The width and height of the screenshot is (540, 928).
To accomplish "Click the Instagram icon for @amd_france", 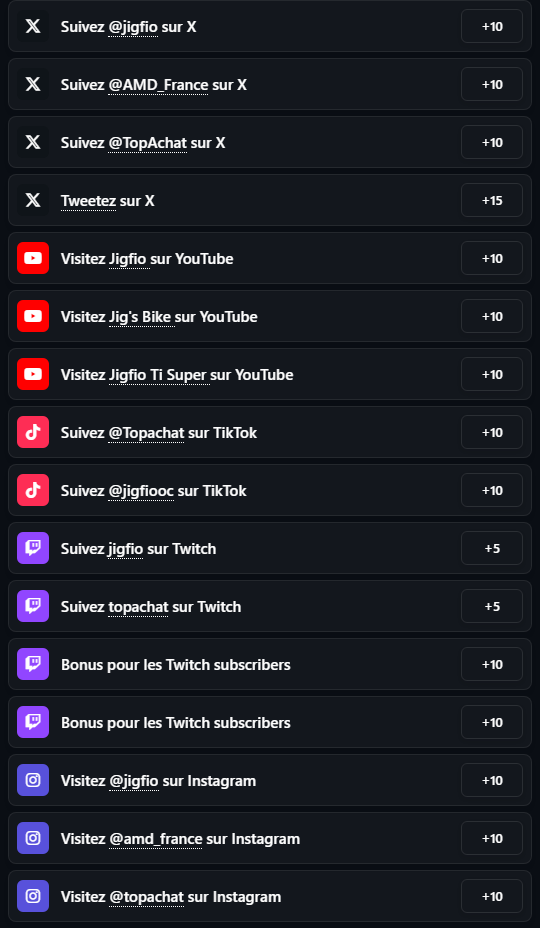I will pos(33,839).
